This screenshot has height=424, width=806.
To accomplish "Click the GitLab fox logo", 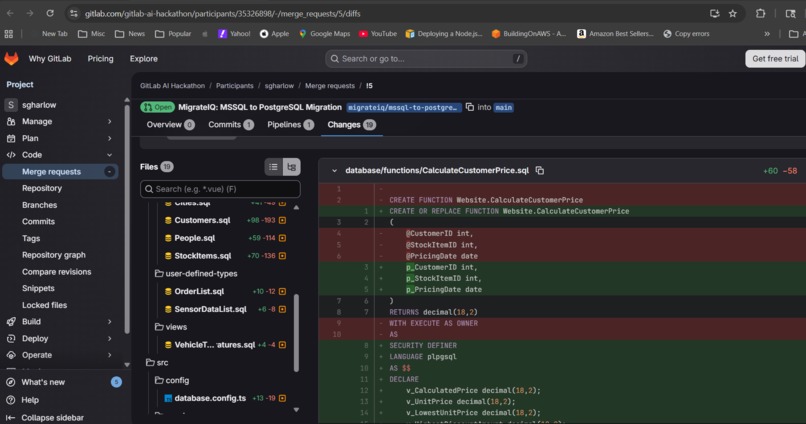I will (11, 59).
